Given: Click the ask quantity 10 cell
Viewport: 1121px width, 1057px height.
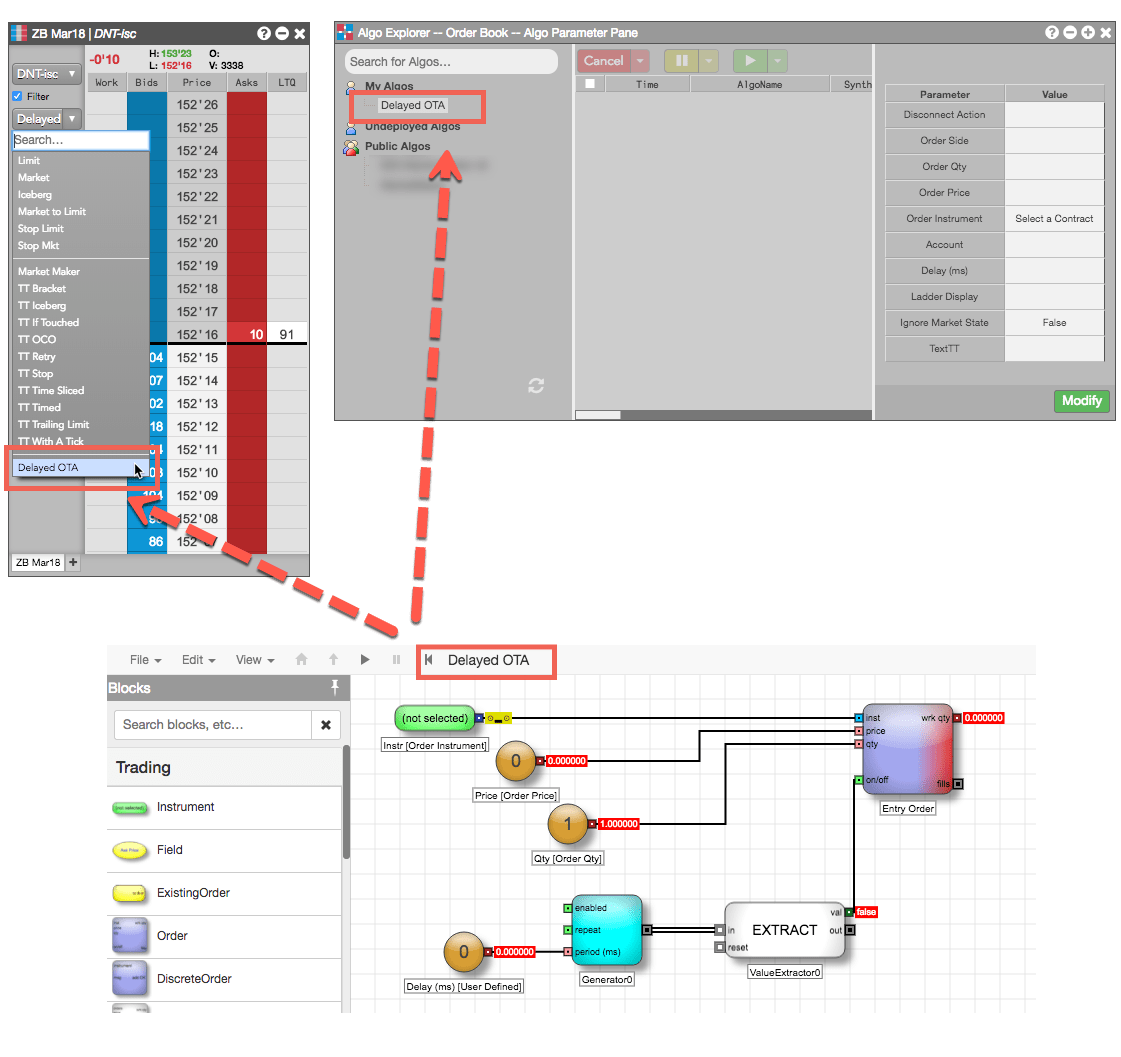Looking at the screenshot, I should (247, 334).
